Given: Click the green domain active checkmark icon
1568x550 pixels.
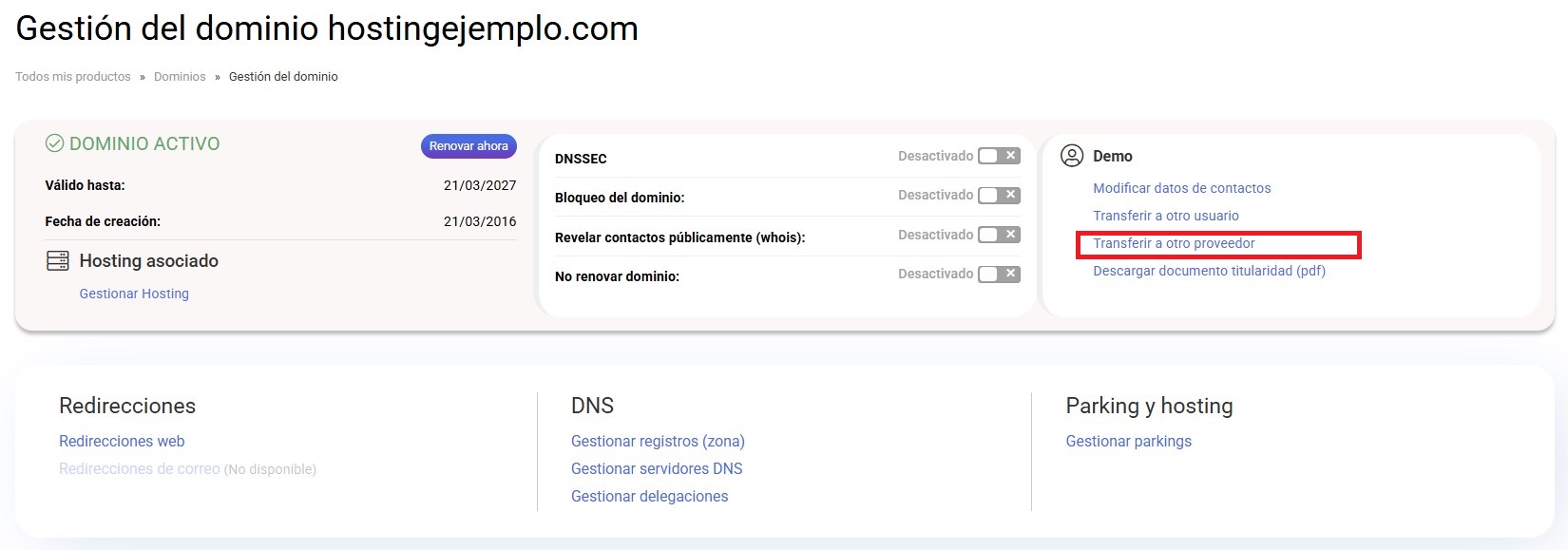Looking at the screenshot, I should [x=55, y=144].
